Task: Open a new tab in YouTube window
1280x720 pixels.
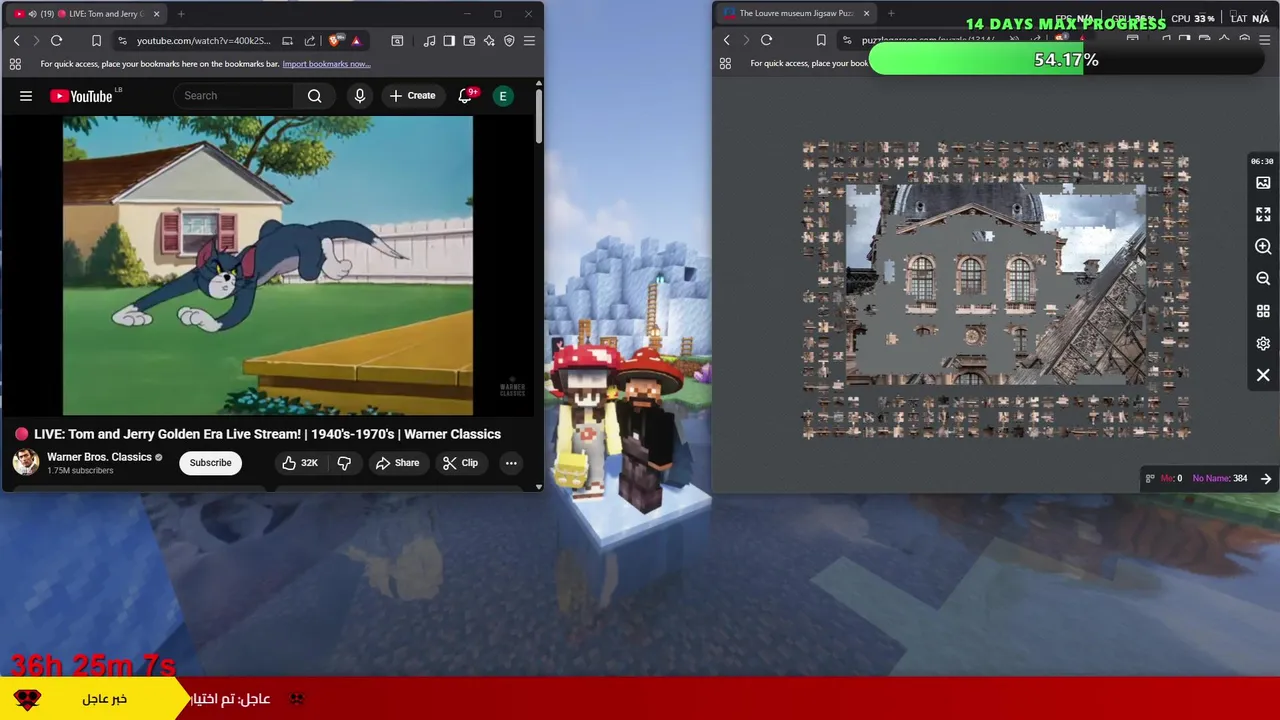Action: [x=181, y=14]
